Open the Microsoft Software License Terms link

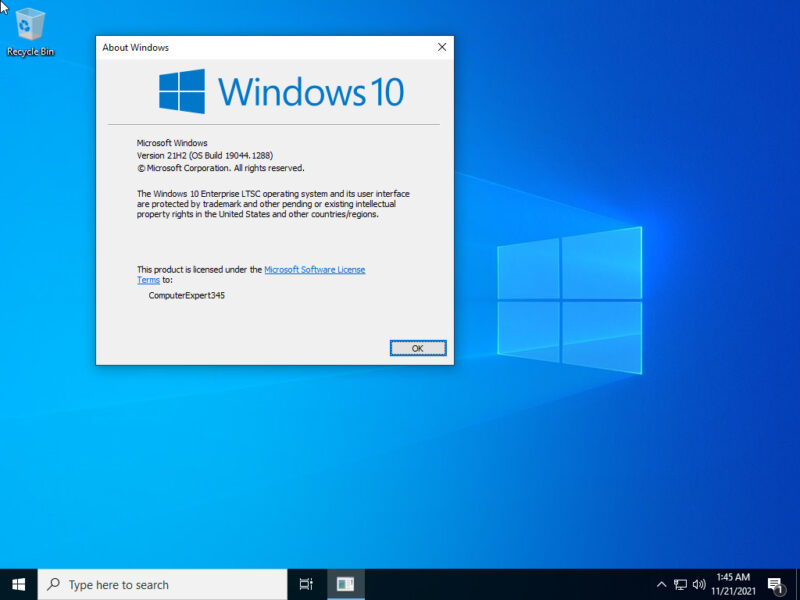pos(313,269)
